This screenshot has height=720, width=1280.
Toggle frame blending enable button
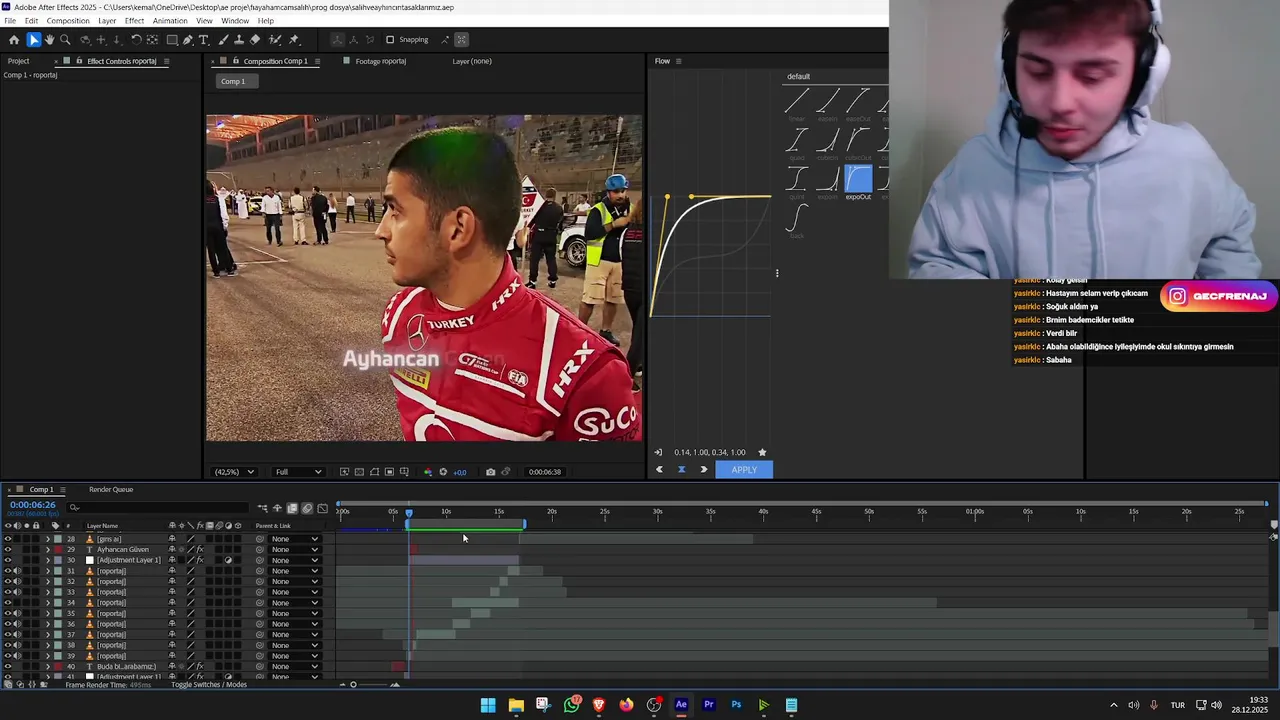292,508
